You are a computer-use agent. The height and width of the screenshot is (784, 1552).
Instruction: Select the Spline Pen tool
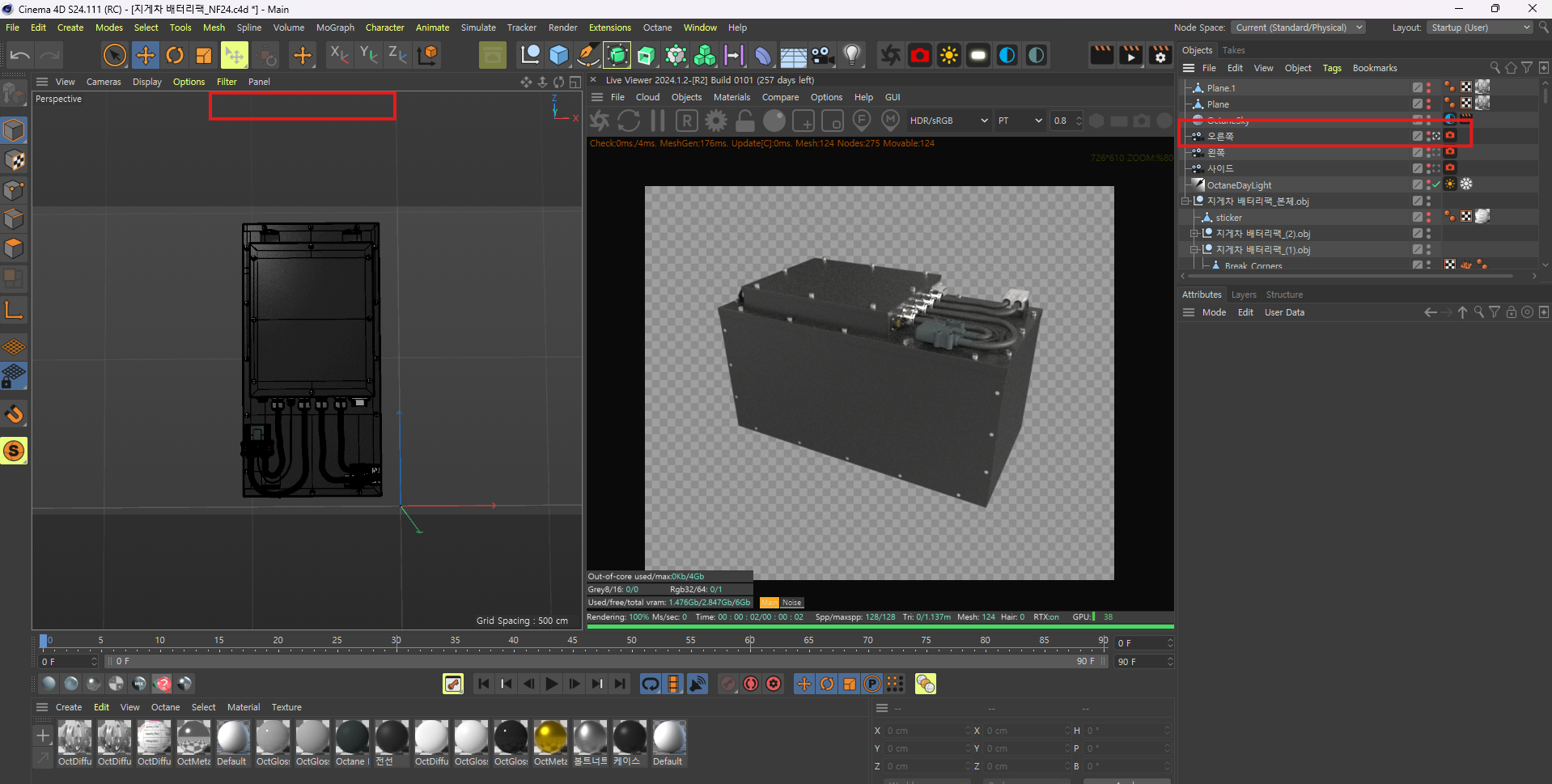click(588, 55)
